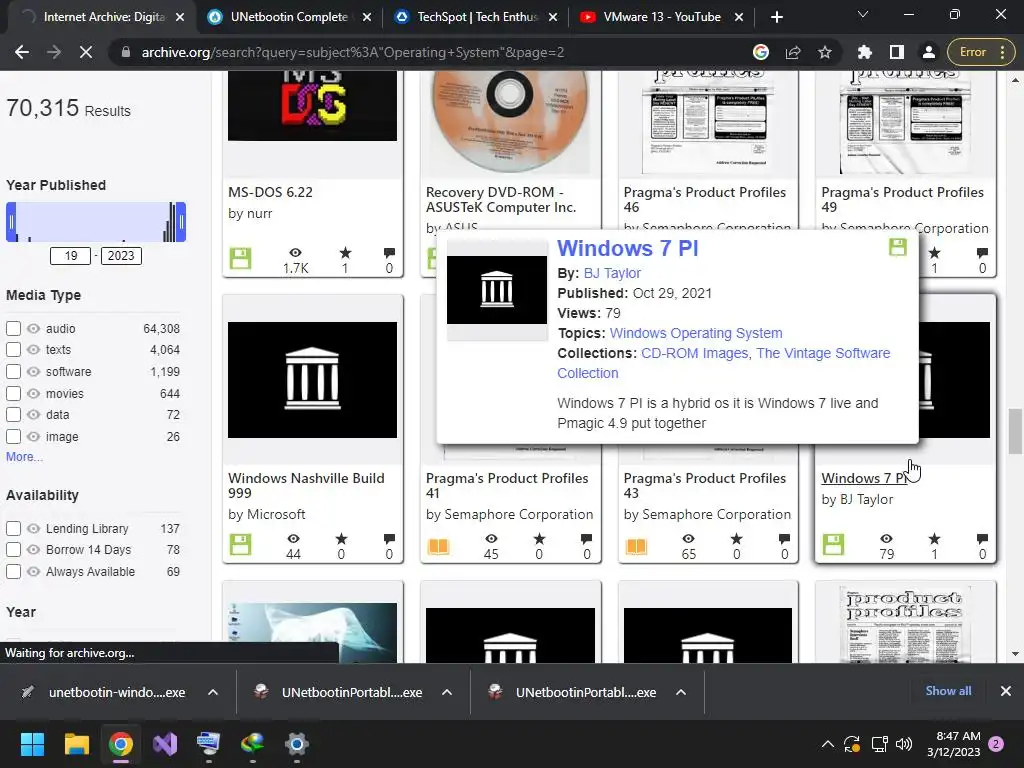Switch to the UNetbootin Complete tab

point(289,17)
